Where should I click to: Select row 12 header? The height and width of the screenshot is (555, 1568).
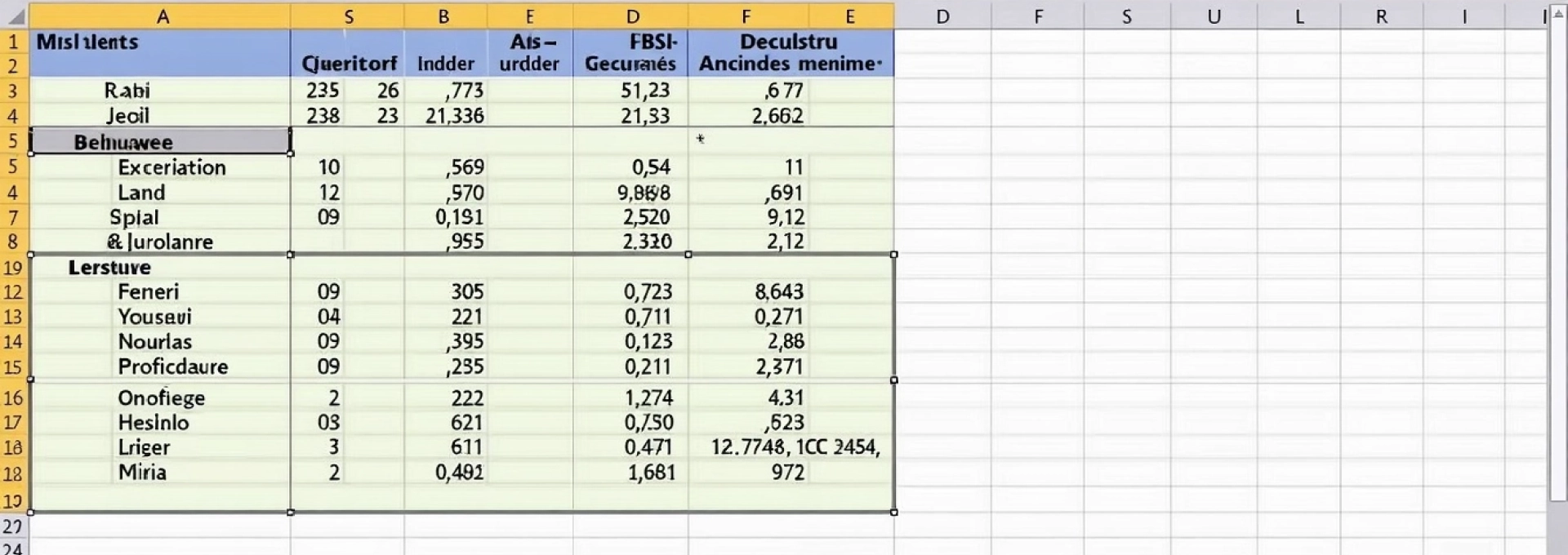14,292
